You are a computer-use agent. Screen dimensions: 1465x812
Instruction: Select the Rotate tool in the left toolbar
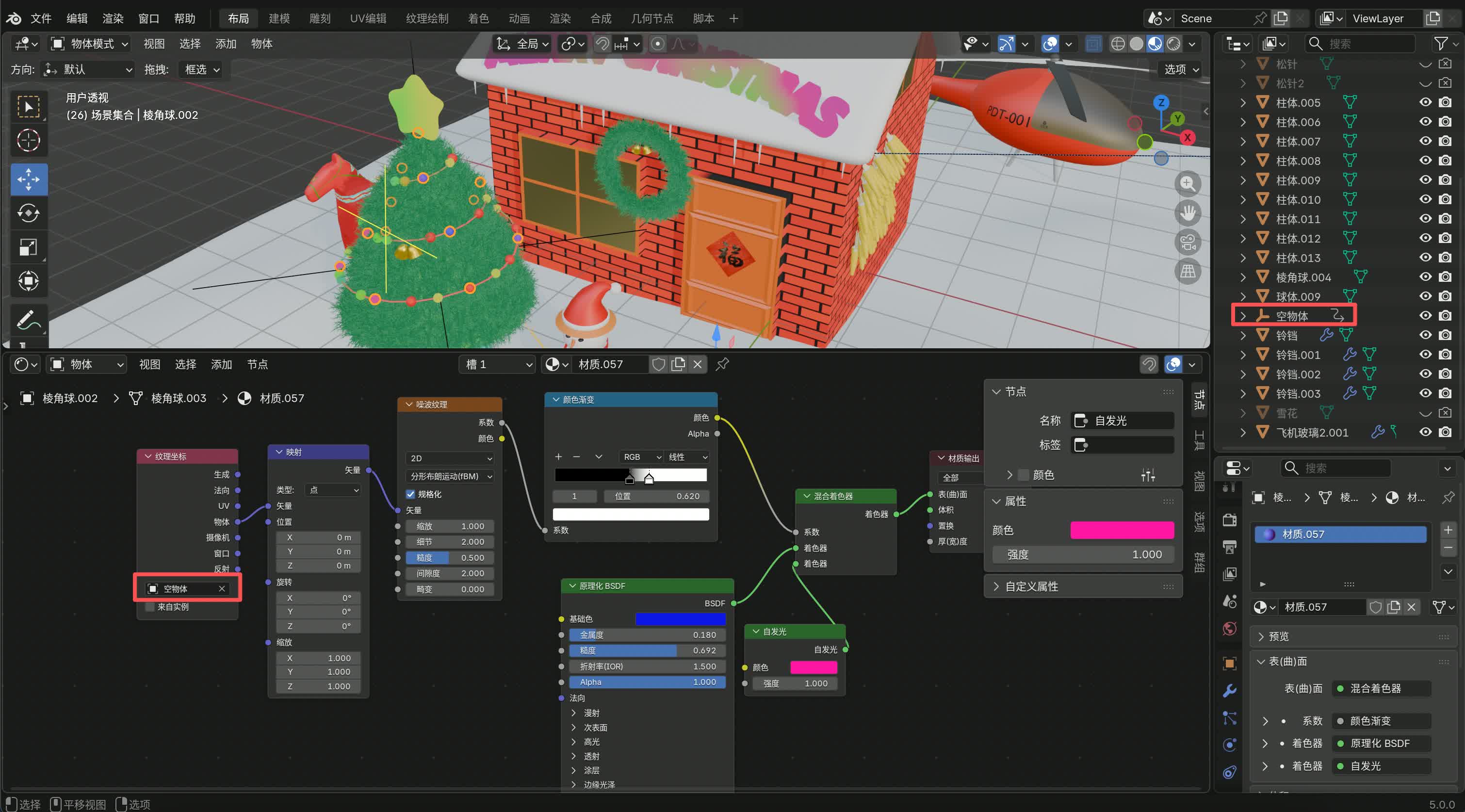click(29, 213)
